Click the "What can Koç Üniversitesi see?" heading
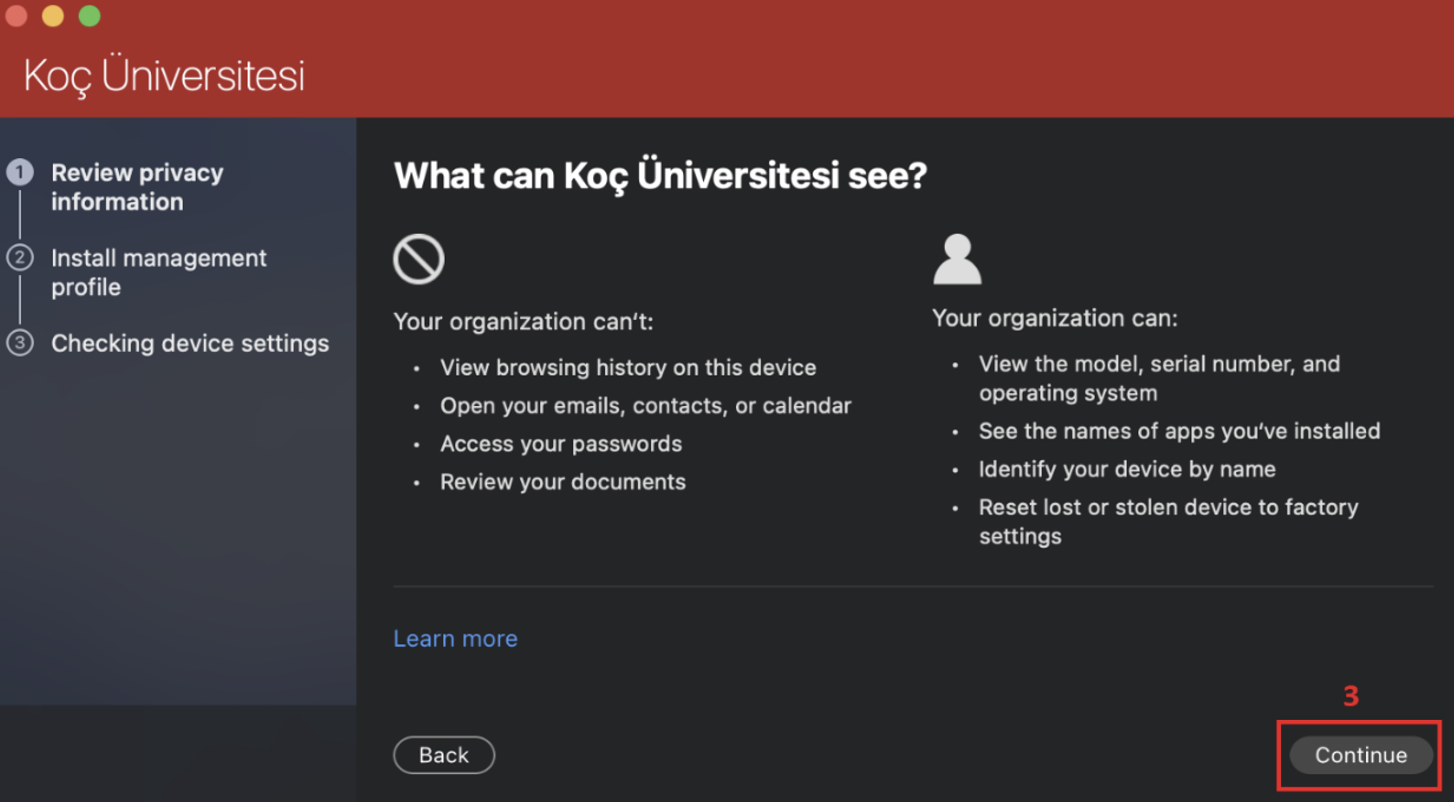This screenshot has width=1454, height=802. (x=660, y=176)
